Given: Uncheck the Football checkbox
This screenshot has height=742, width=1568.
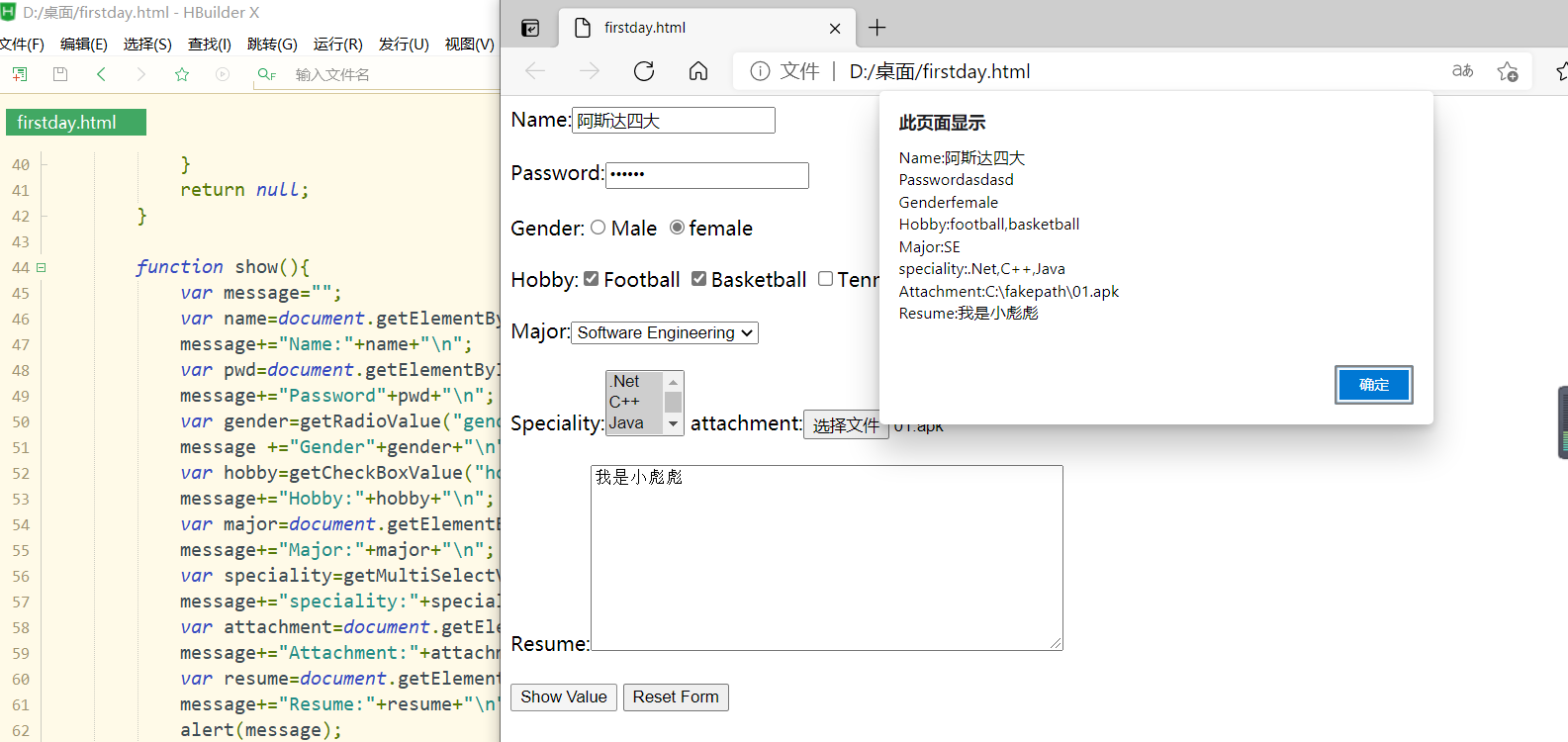Looking at the screenshot, I should pyautogui.click(x=592, y=279).
